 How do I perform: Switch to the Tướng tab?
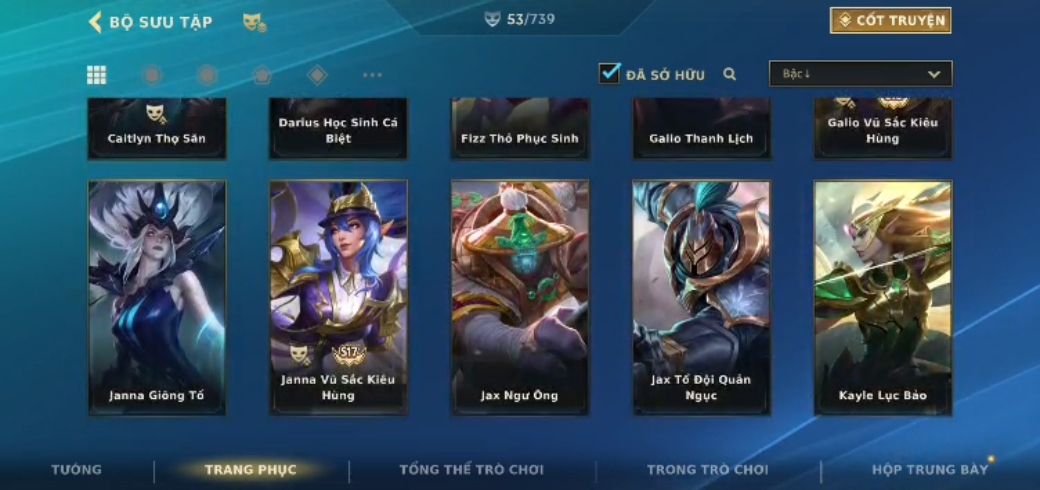[77, 470]
